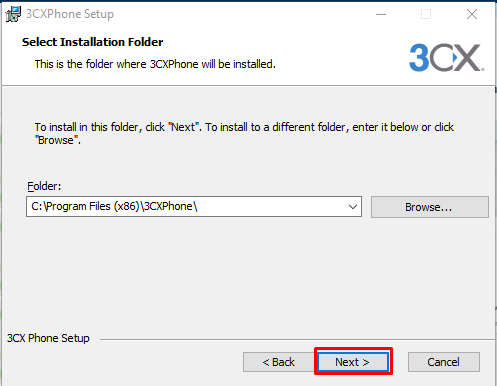This screenshot has height=386, width=497.
Task: Open the Browse folder dialog
Action: point(430,207)
